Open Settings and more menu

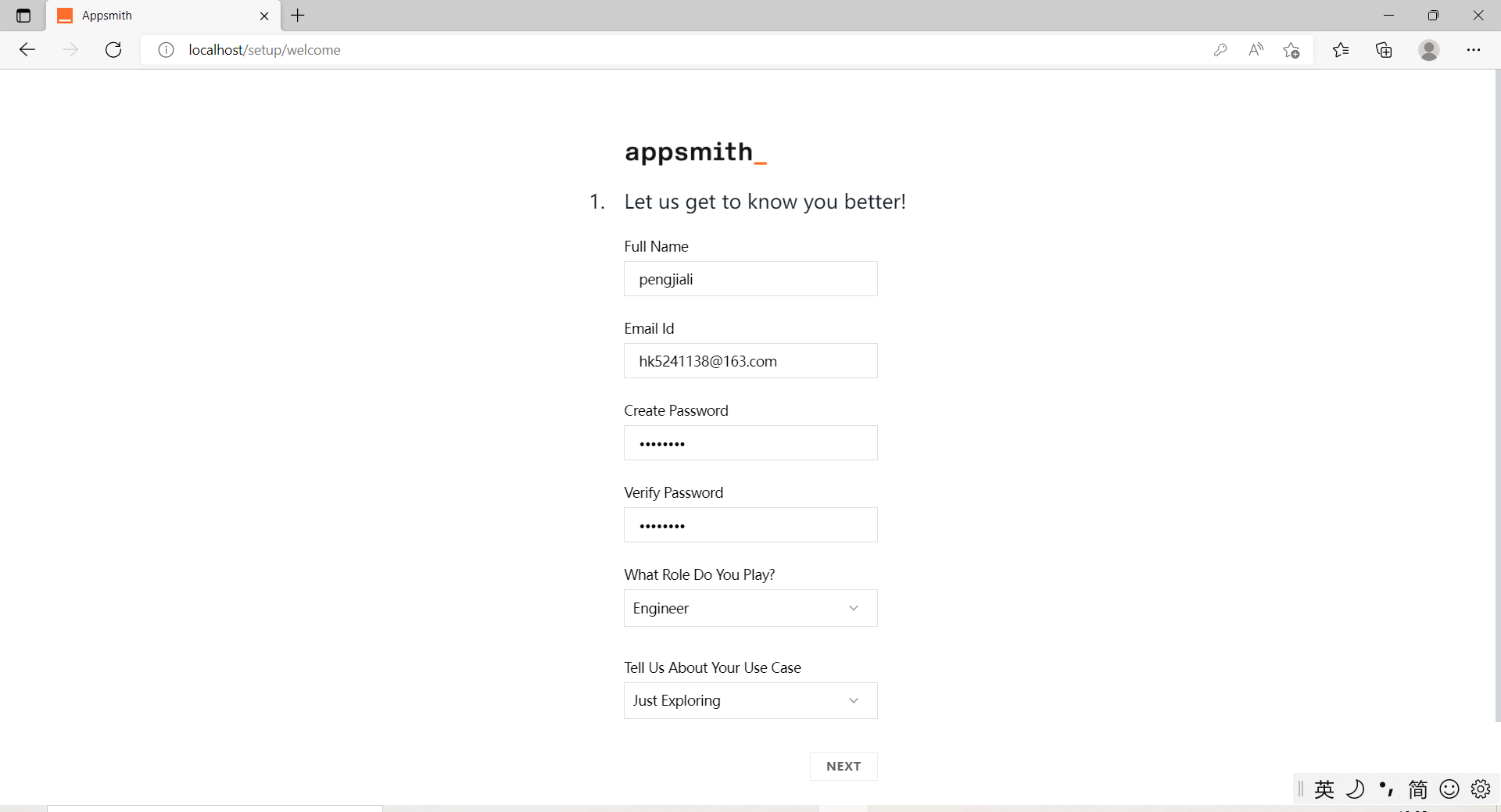click(1474, 50)
